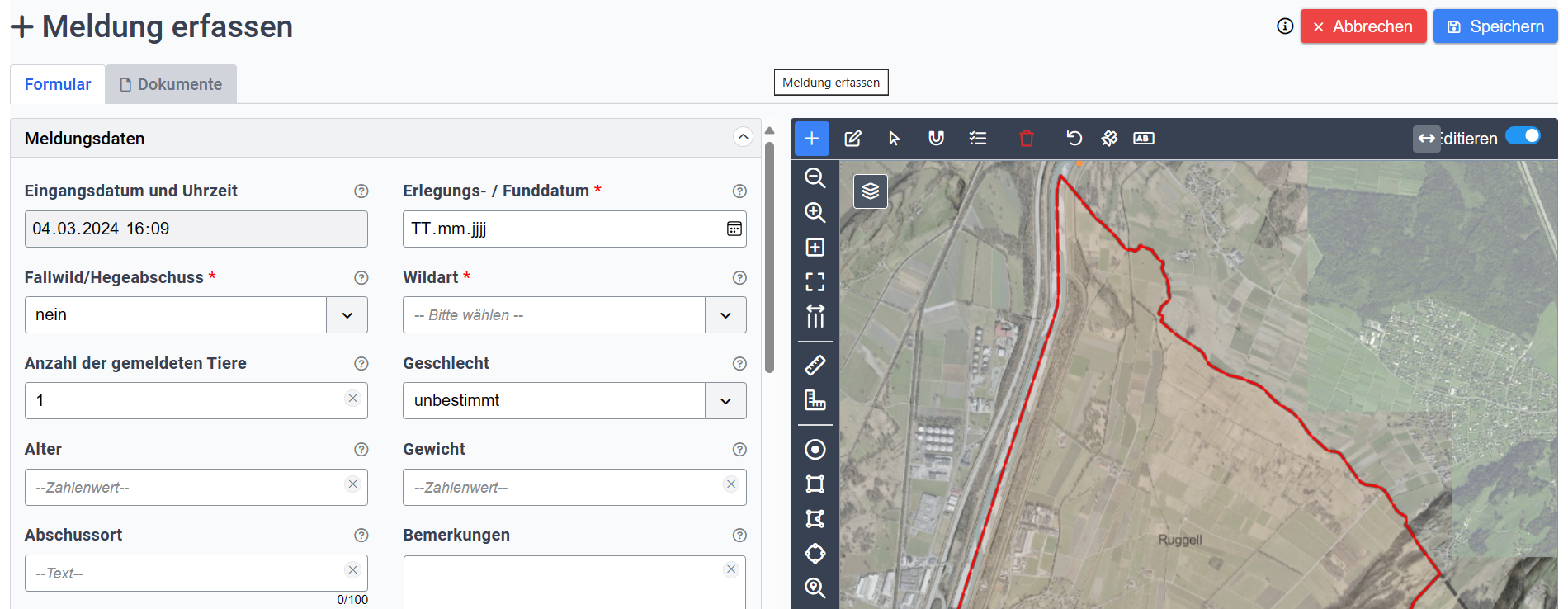The image size is (1568, 609).
Task: Click the fullscreen extent brackets icon
Action: pyautogui.click(x=815, y=282)
